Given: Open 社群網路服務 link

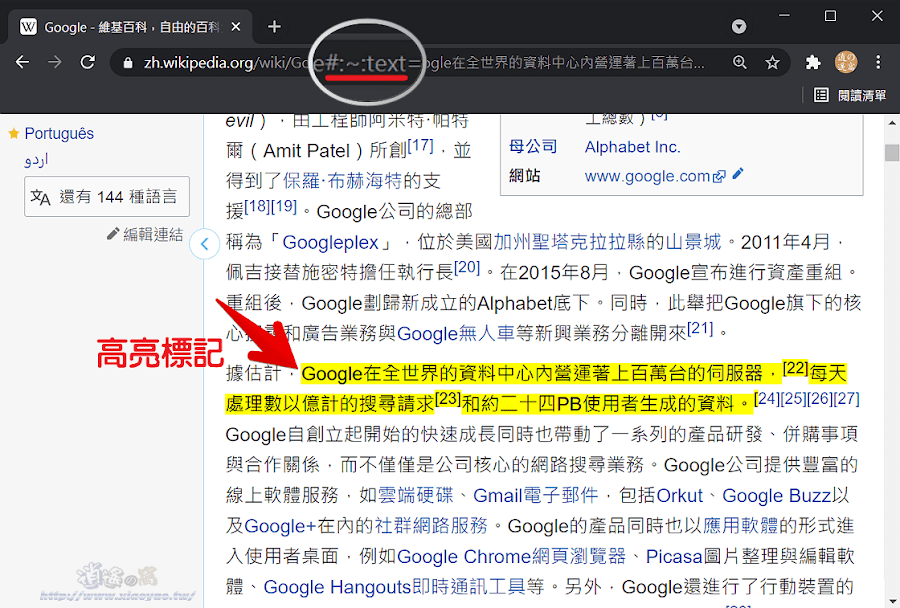Looking at the screenshot, I should pos(431,525).
